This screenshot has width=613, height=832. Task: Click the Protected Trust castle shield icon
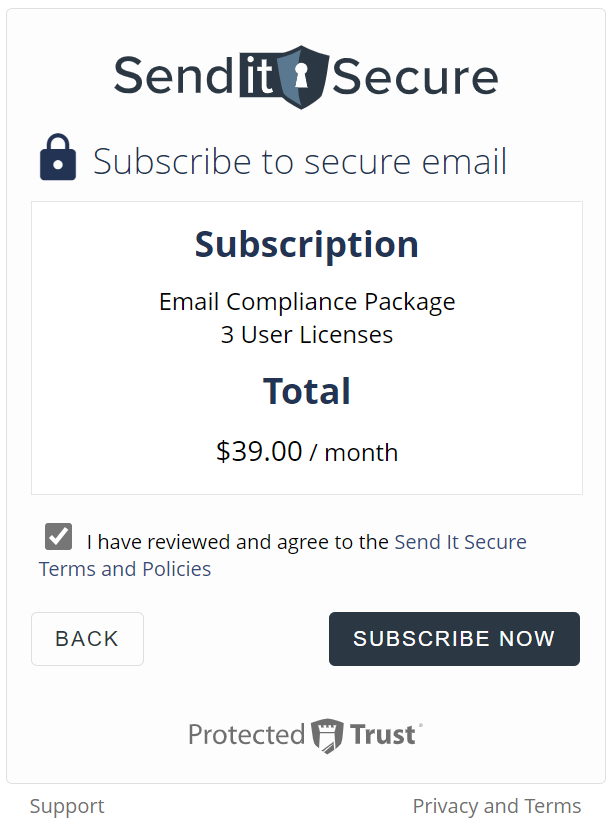click(327, 736)
